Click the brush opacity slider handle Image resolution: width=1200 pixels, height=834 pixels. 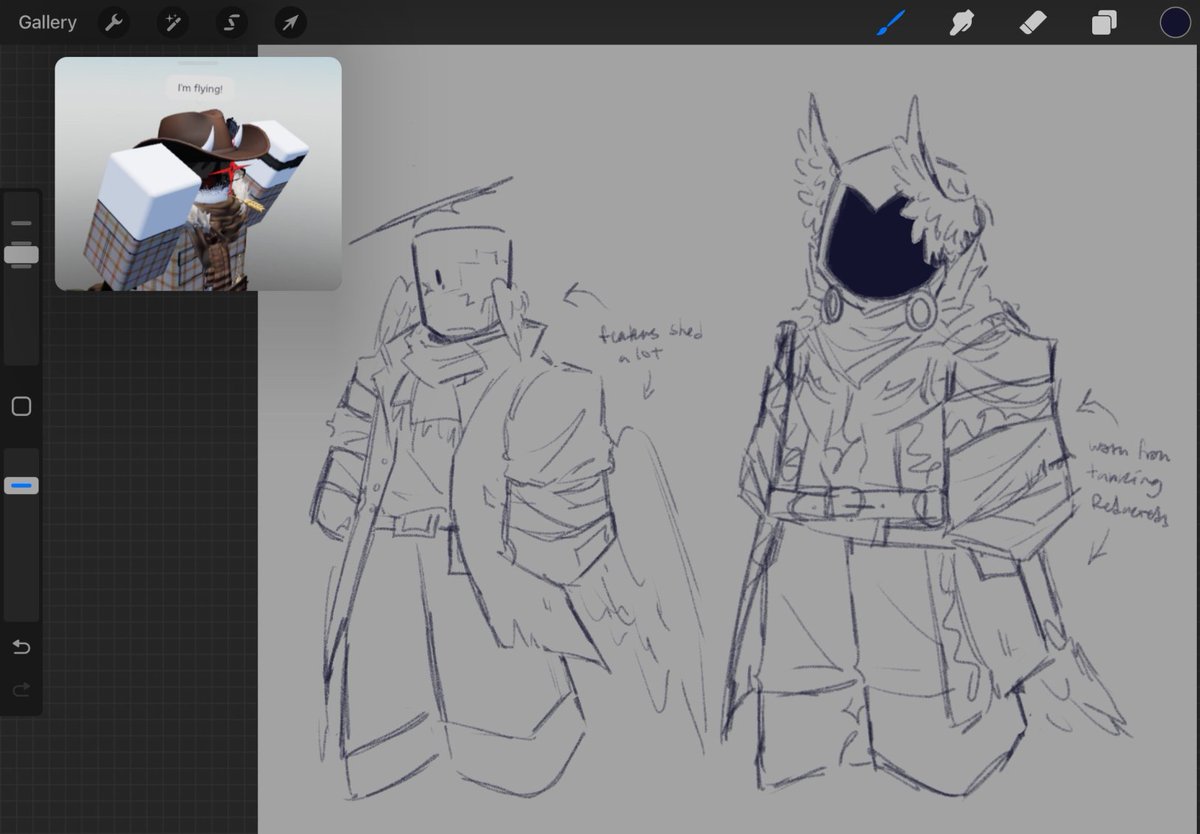[21, 486]
